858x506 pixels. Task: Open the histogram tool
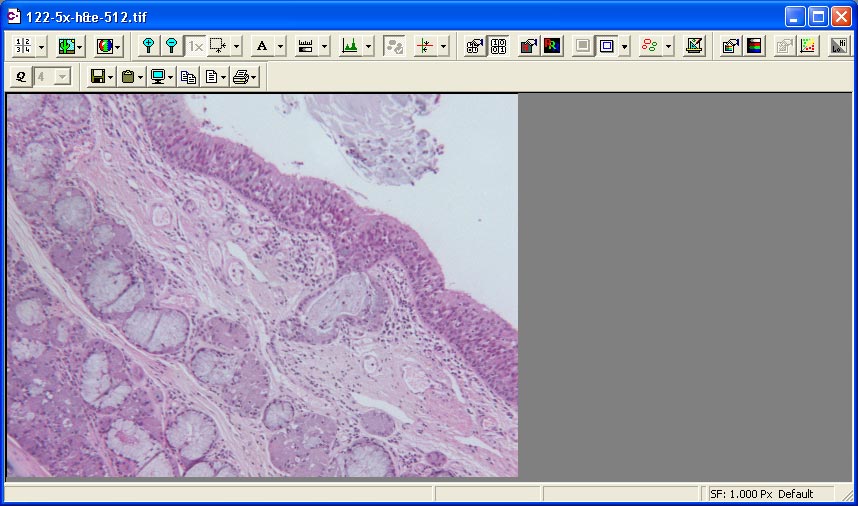click(x=349, y=46)
